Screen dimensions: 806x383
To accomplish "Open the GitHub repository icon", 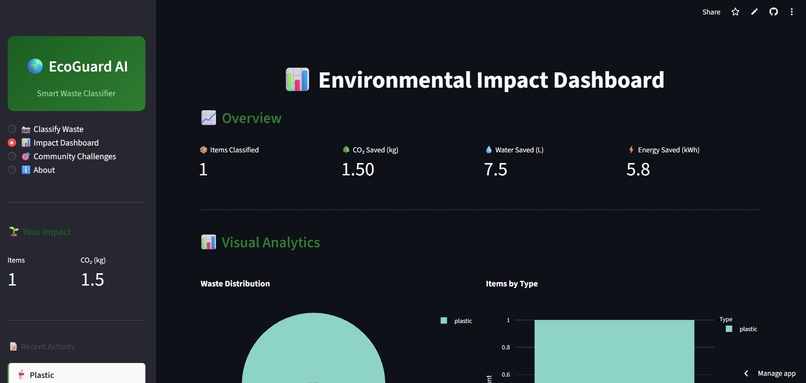I will coord(773,12).
